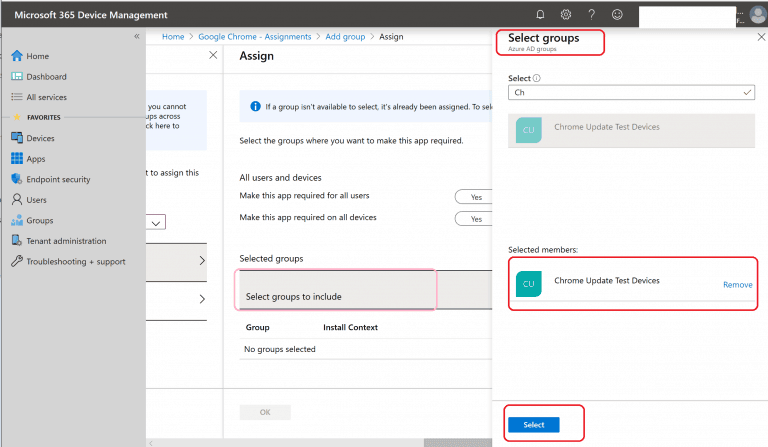Open Dashboard in the sidebar
This screenshot has height=447, width=768.
click(46, 77)
